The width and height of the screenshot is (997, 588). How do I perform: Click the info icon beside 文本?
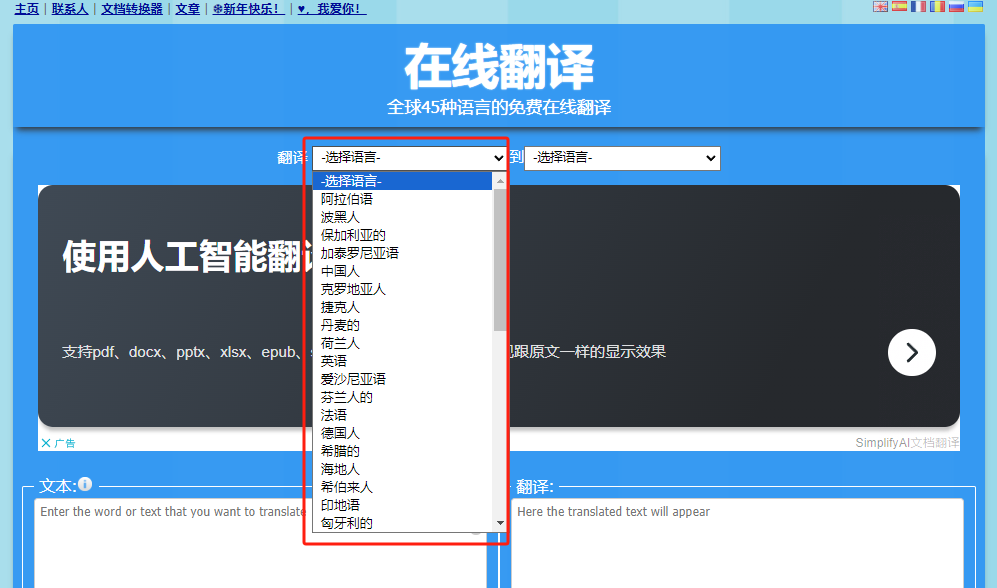click(85, 485)
